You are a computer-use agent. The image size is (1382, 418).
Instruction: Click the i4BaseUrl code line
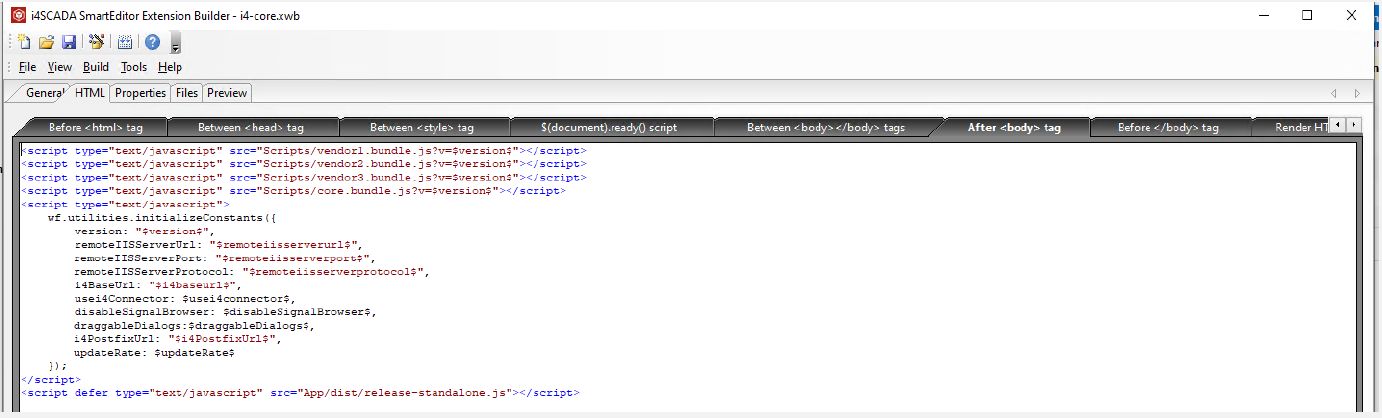[x=158, y=284]
